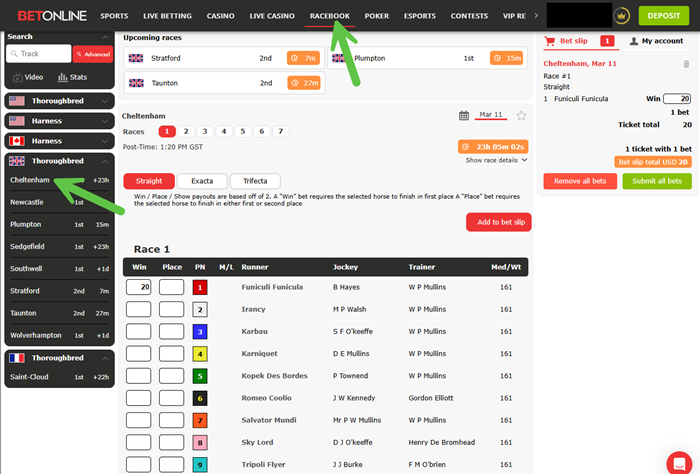Switch to the My account tab

[x=656, y=41]
